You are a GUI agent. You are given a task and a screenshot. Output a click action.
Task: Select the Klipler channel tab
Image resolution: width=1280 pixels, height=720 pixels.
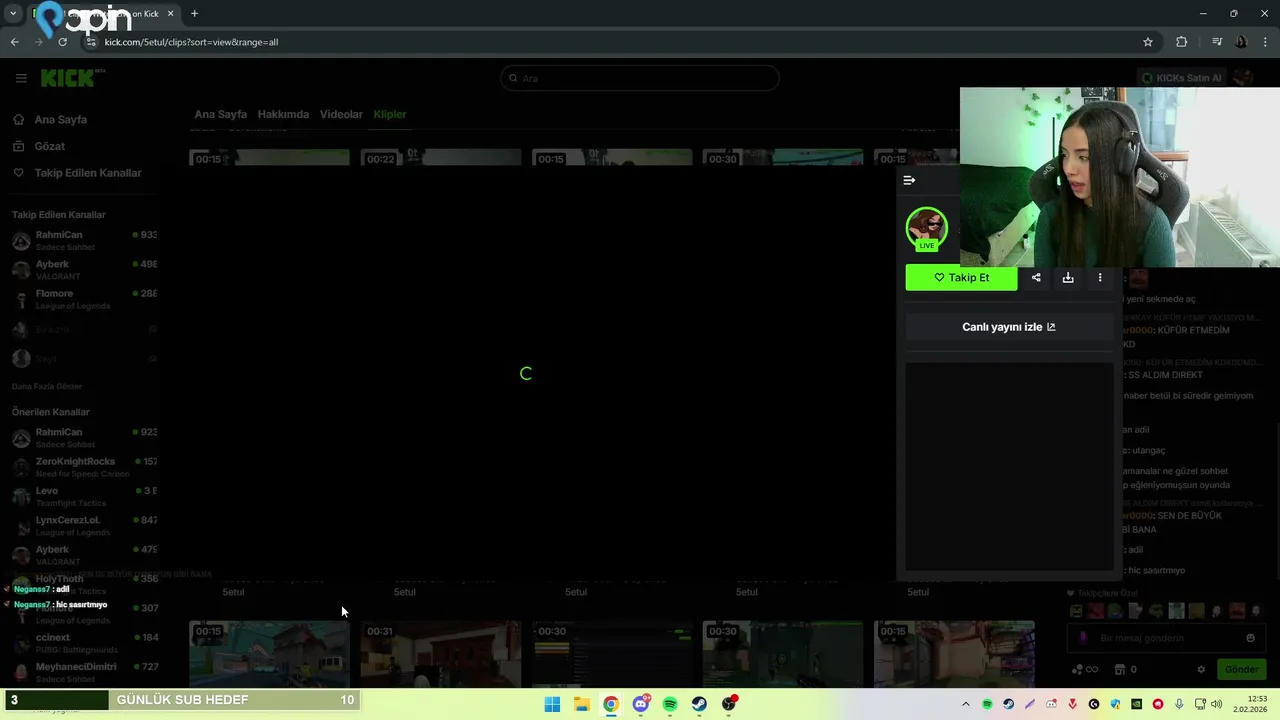coord(390,114)
